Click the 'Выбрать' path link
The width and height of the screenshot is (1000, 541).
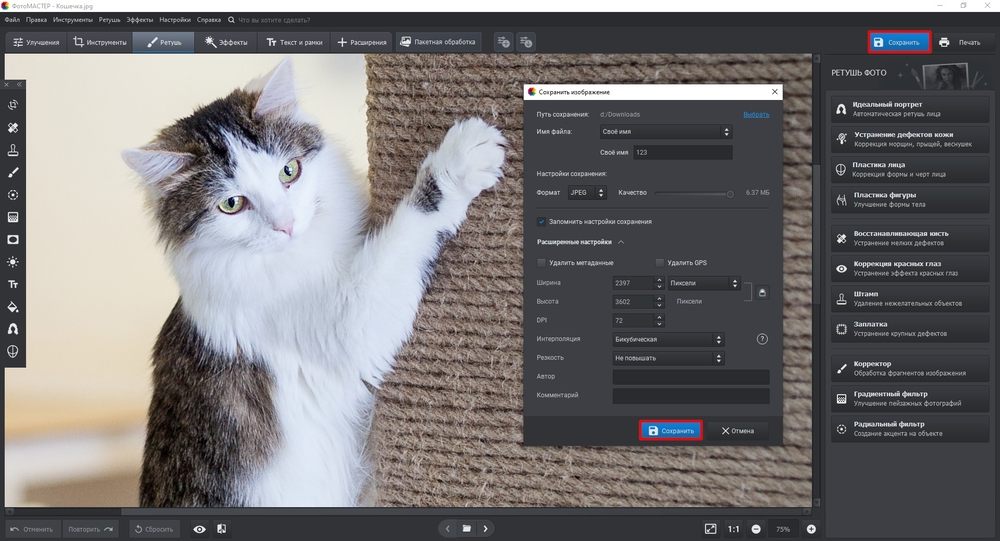[x=756, y=114]
